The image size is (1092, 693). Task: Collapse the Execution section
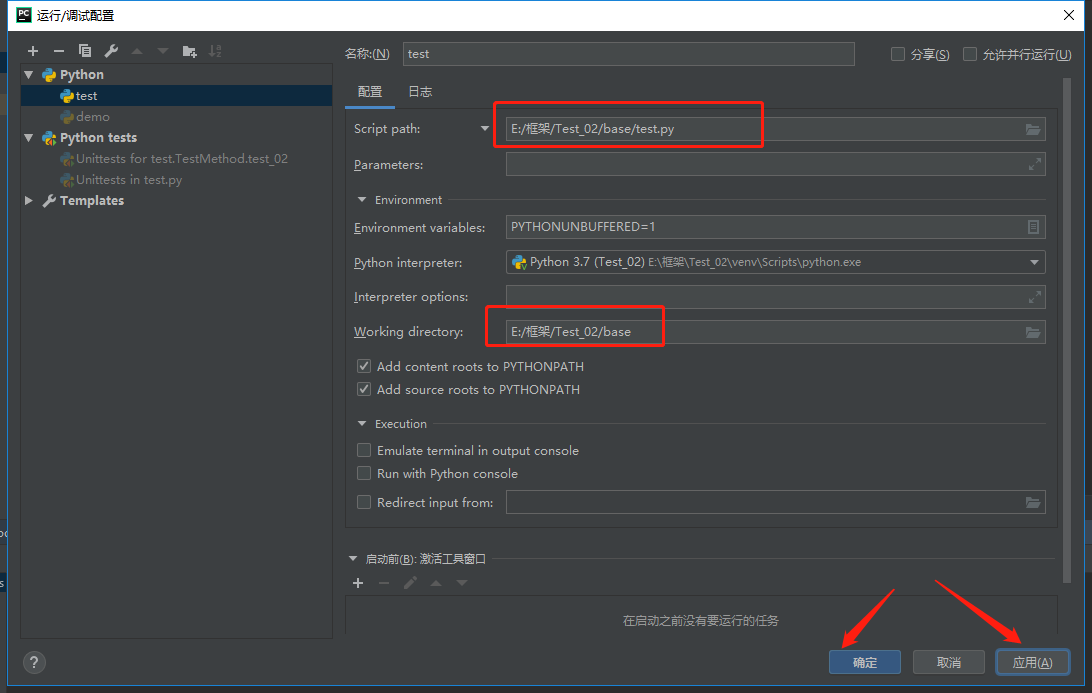tap(361, 423)
